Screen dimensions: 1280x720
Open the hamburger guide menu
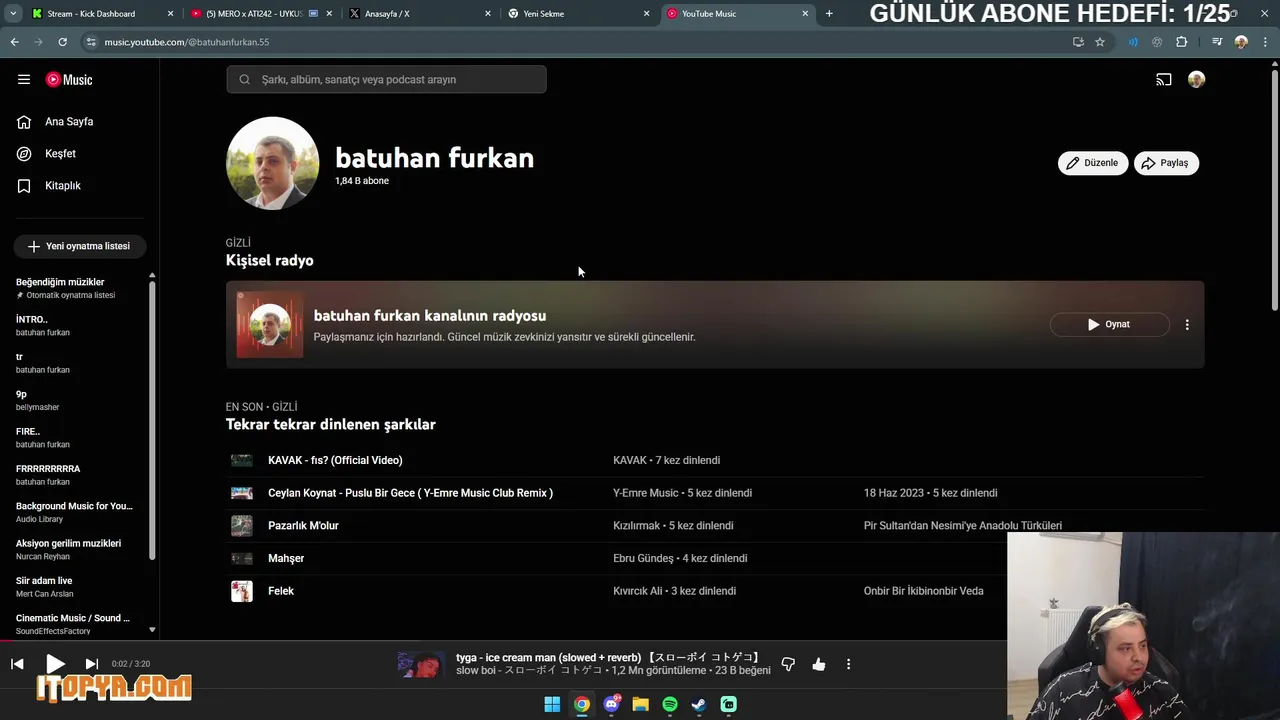(24, 80)
